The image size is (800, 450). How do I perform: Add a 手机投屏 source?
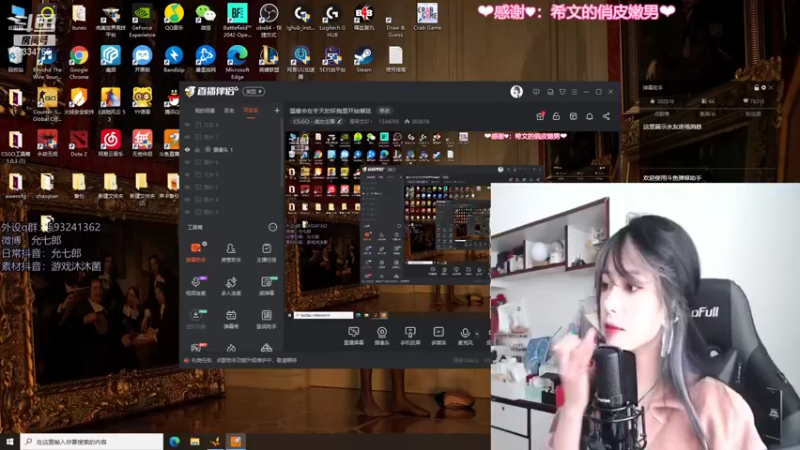click(410, 336)
